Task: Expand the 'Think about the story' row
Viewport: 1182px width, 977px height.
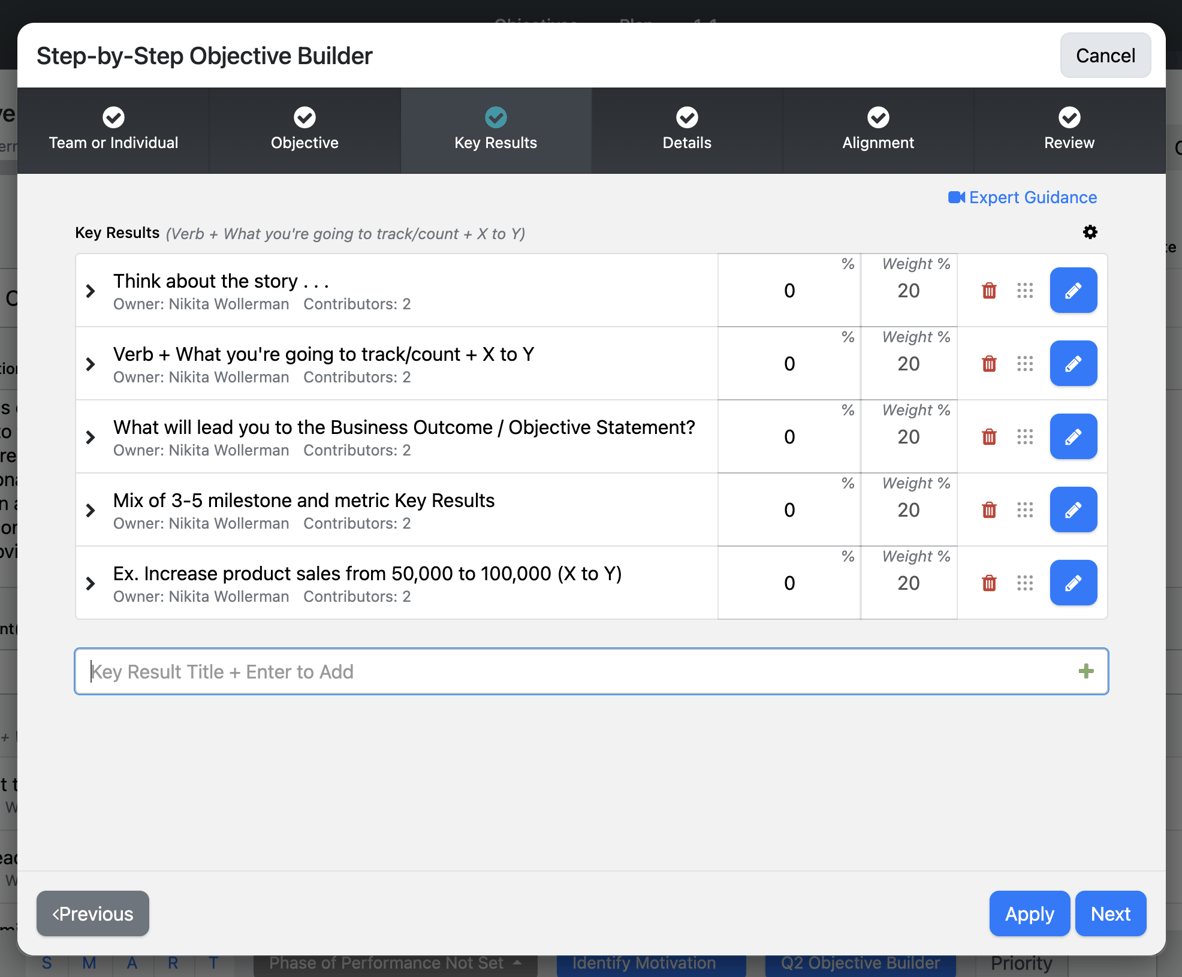Action: pyautogui.click(x=90, y=291)
